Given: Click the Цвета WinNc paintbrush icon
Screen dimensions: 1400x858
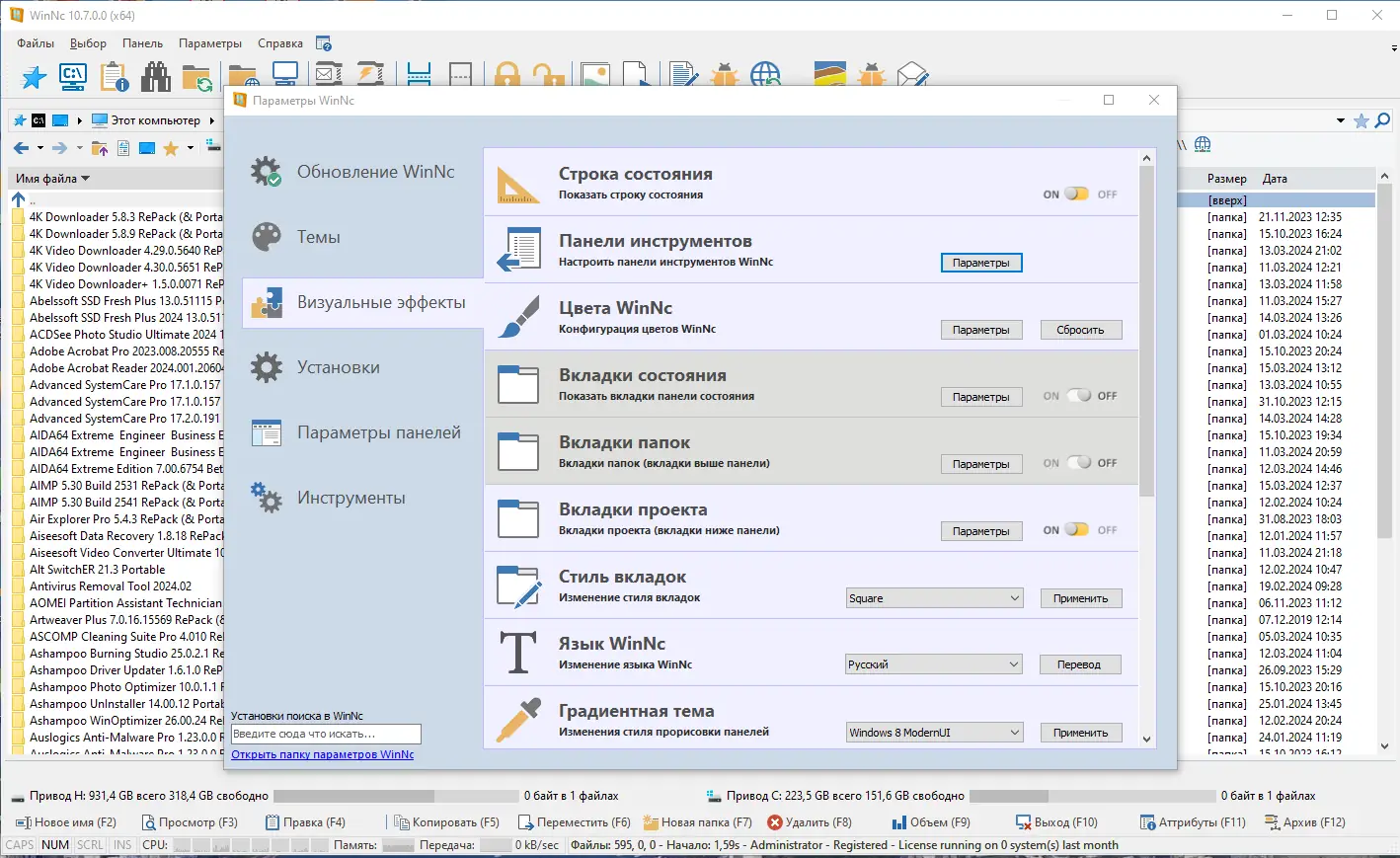Looking at the screenshot, I should tap(518, 317).
